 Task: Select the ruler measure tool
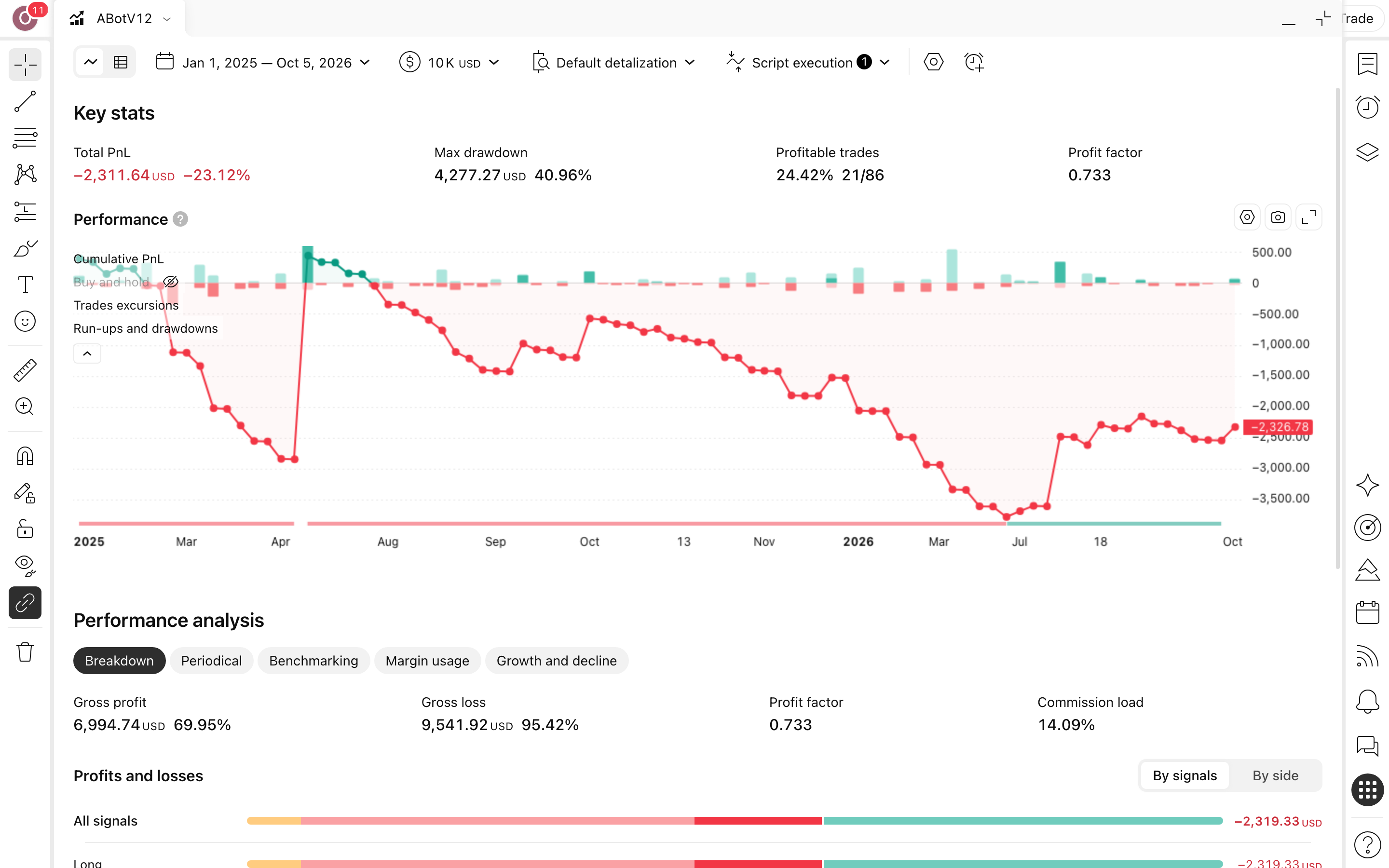[25, 370]
